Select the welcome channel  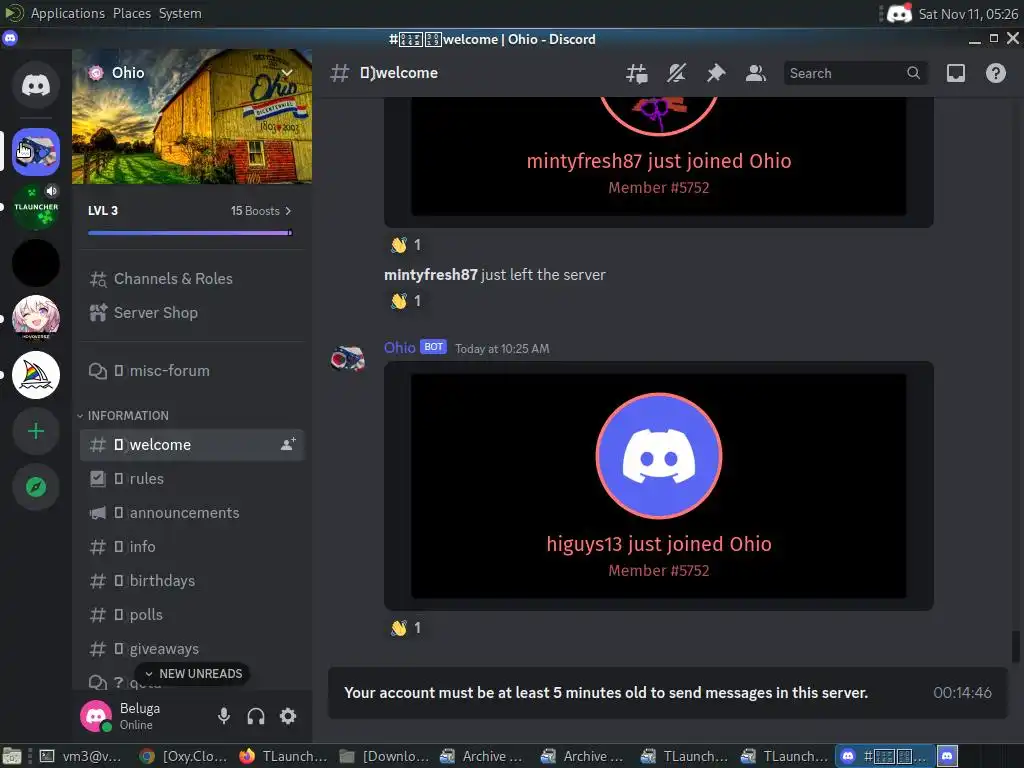(192, 445)
